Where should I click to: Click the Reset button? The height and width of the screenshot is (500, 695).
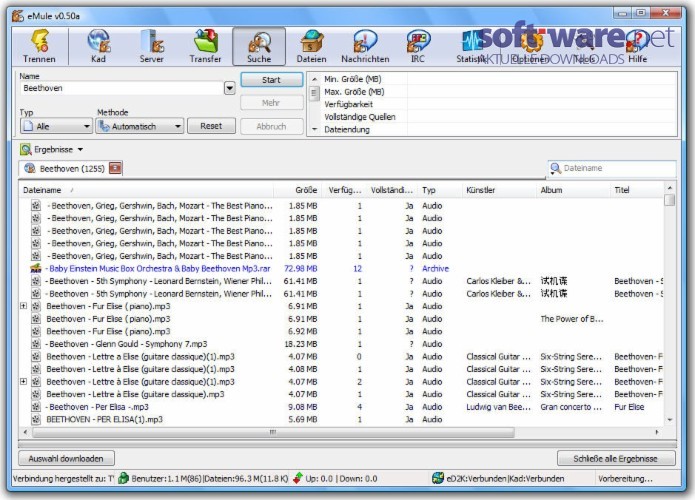click(211, 126)
